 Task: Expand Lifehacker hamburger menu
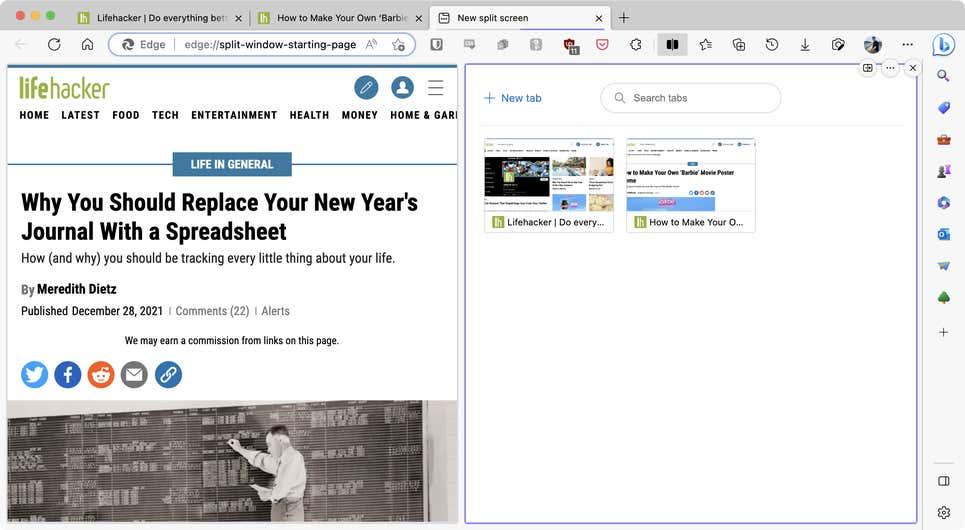(436, 87)
